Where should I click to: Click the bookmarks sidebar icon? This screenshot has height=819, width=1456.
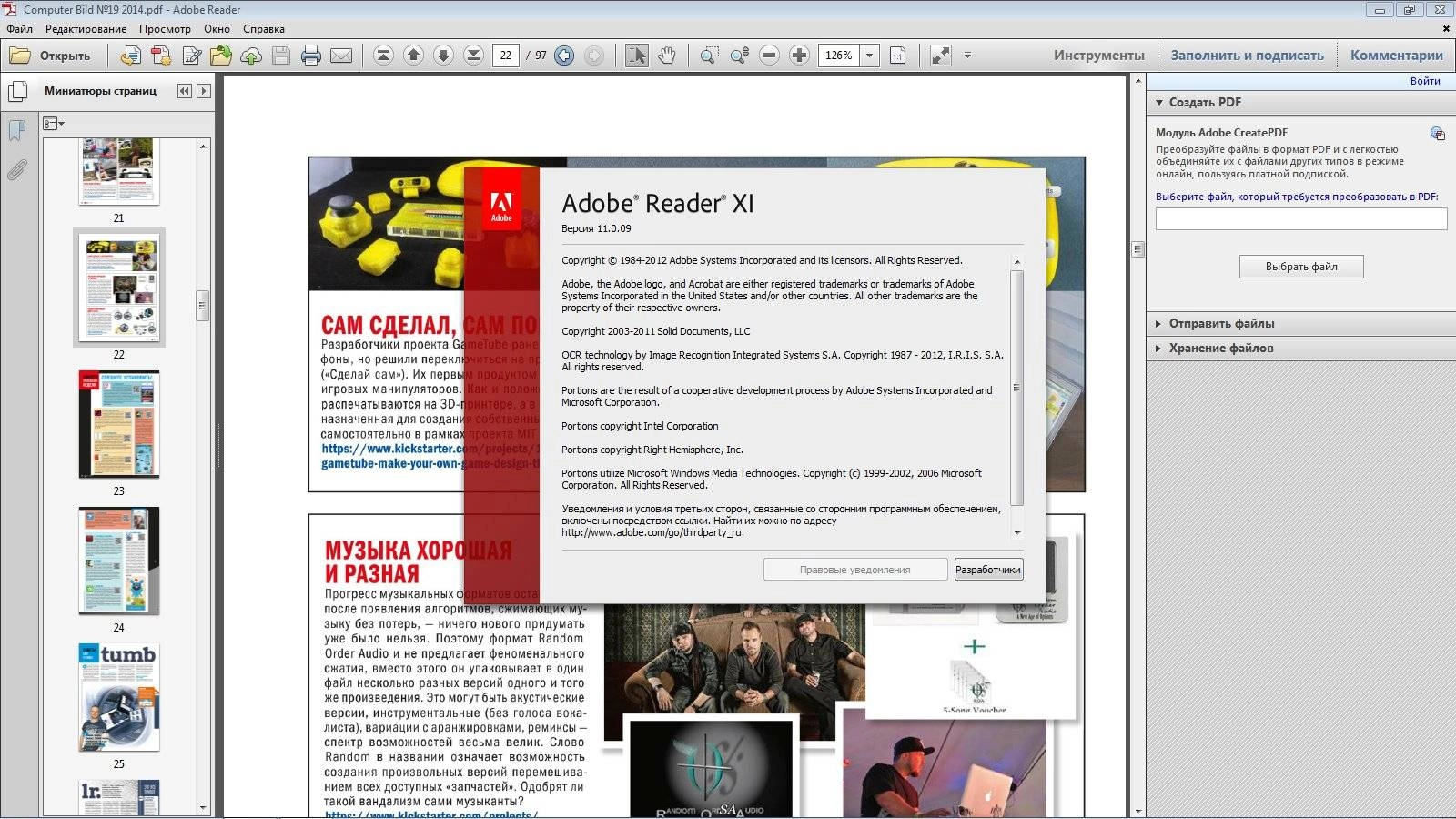coord(16,130)
